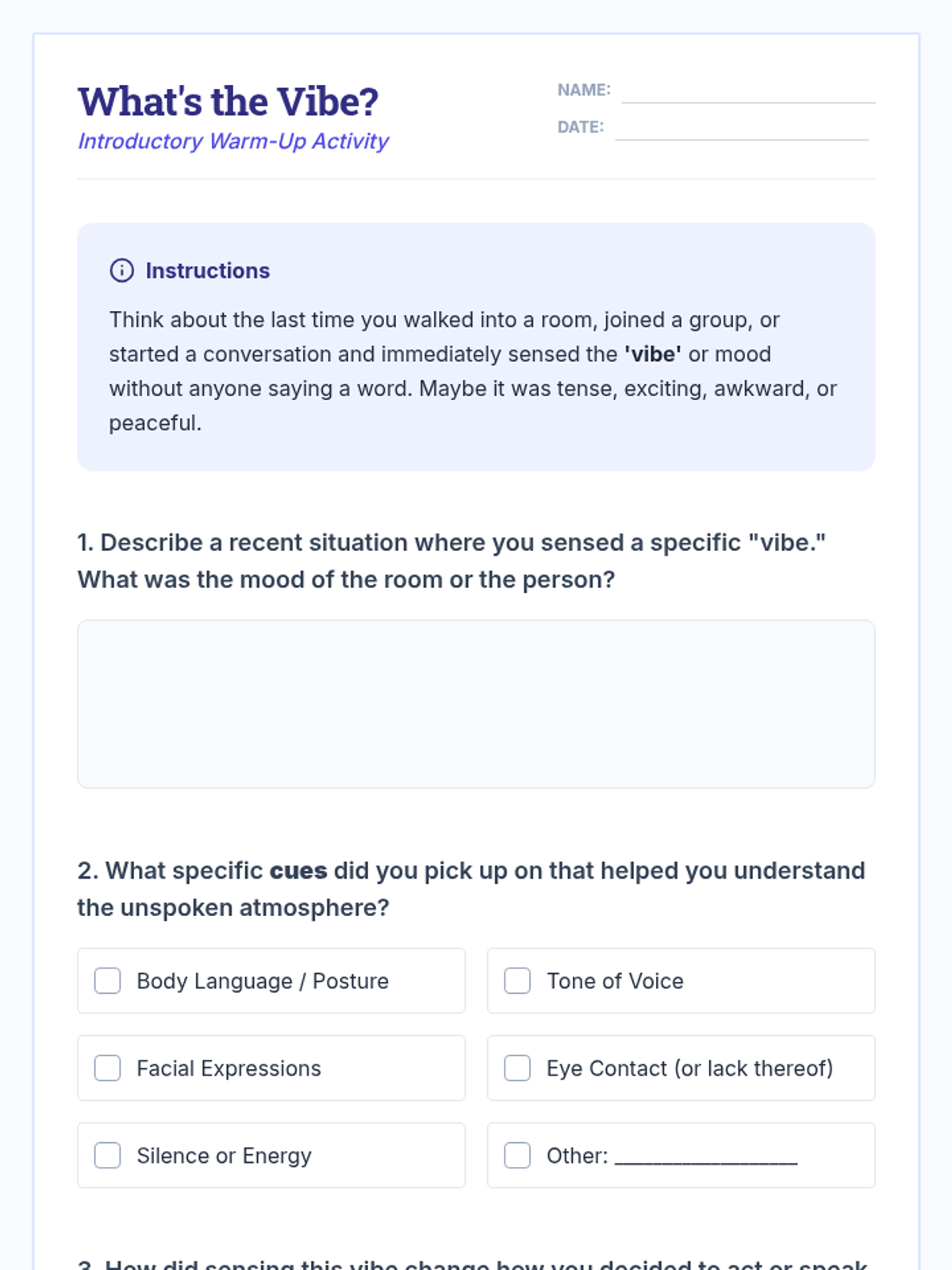Enable the Facial Expressions checkbox
The image size is (952, 1270).
coord(108,1068)
